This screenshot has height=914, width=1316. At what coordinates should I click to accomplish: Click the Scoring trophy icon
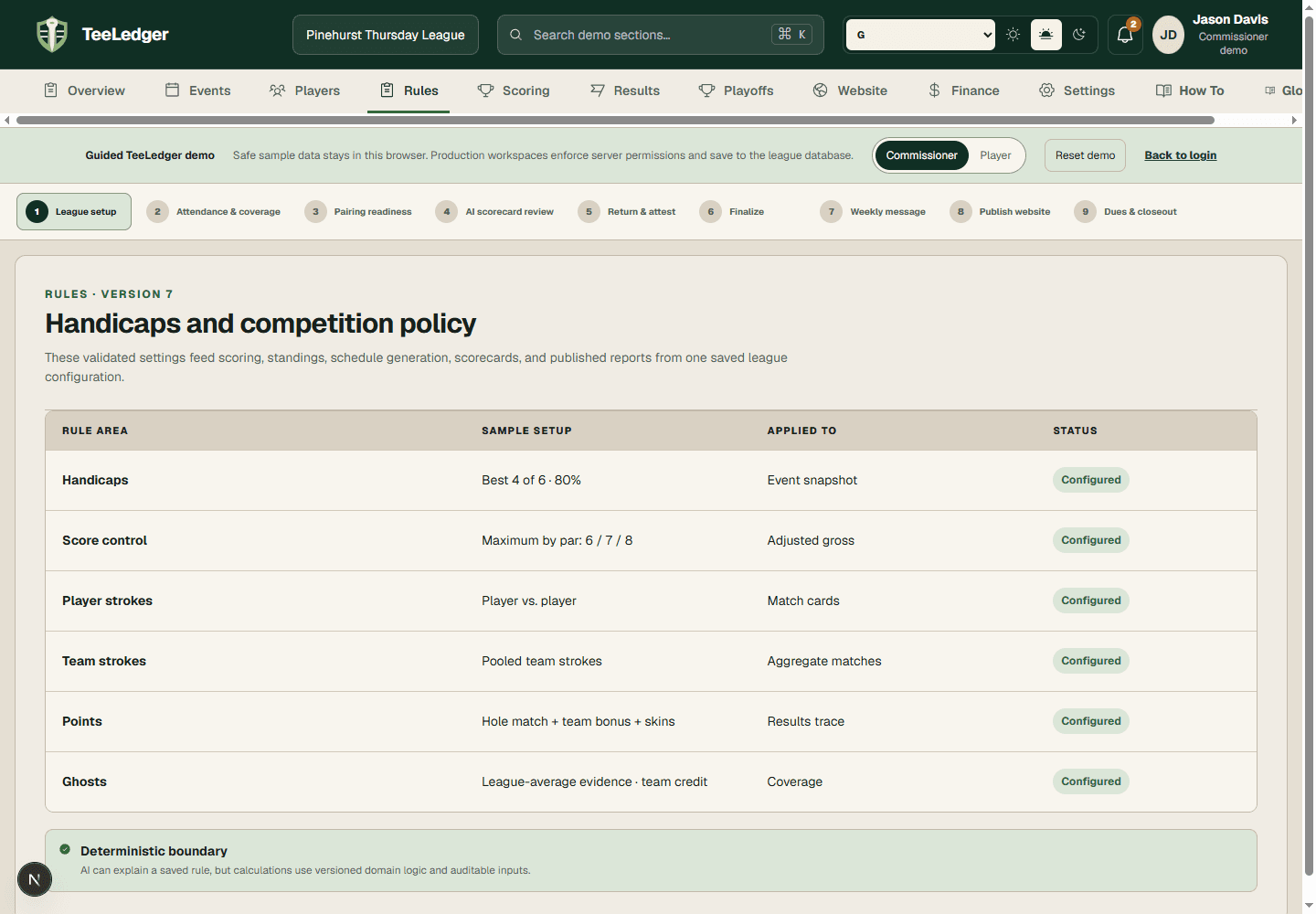485,90
